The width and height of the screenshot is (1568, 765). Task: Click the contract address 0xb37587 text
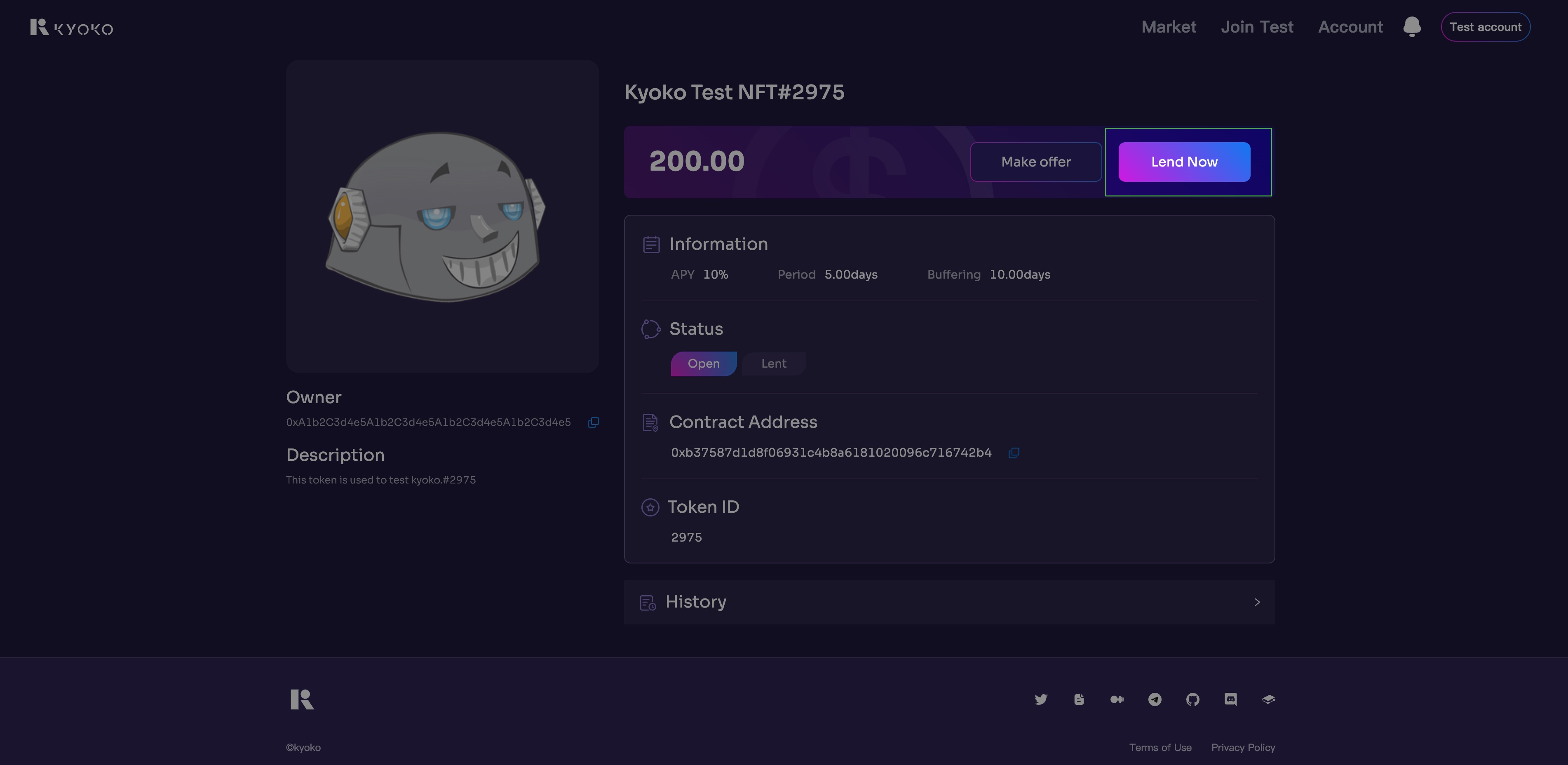(831, 453)
